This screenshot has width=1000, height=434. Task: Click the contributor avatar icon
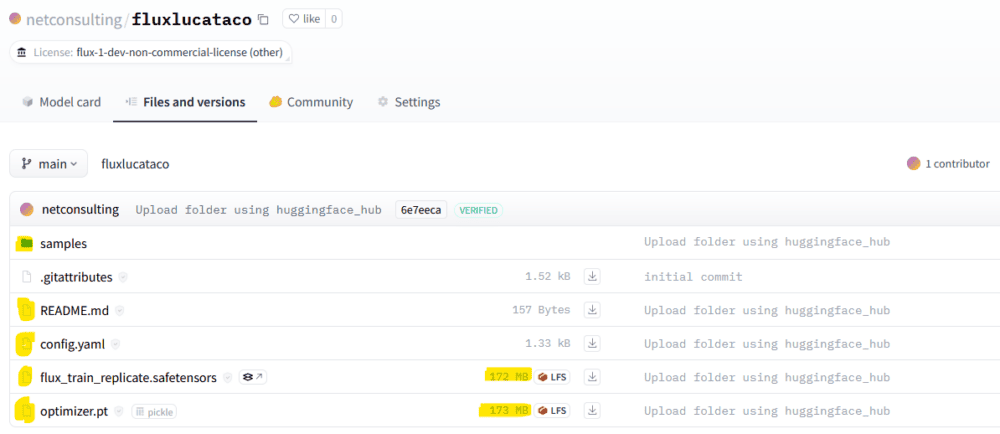pyautogui.click(x=914, y=164)
